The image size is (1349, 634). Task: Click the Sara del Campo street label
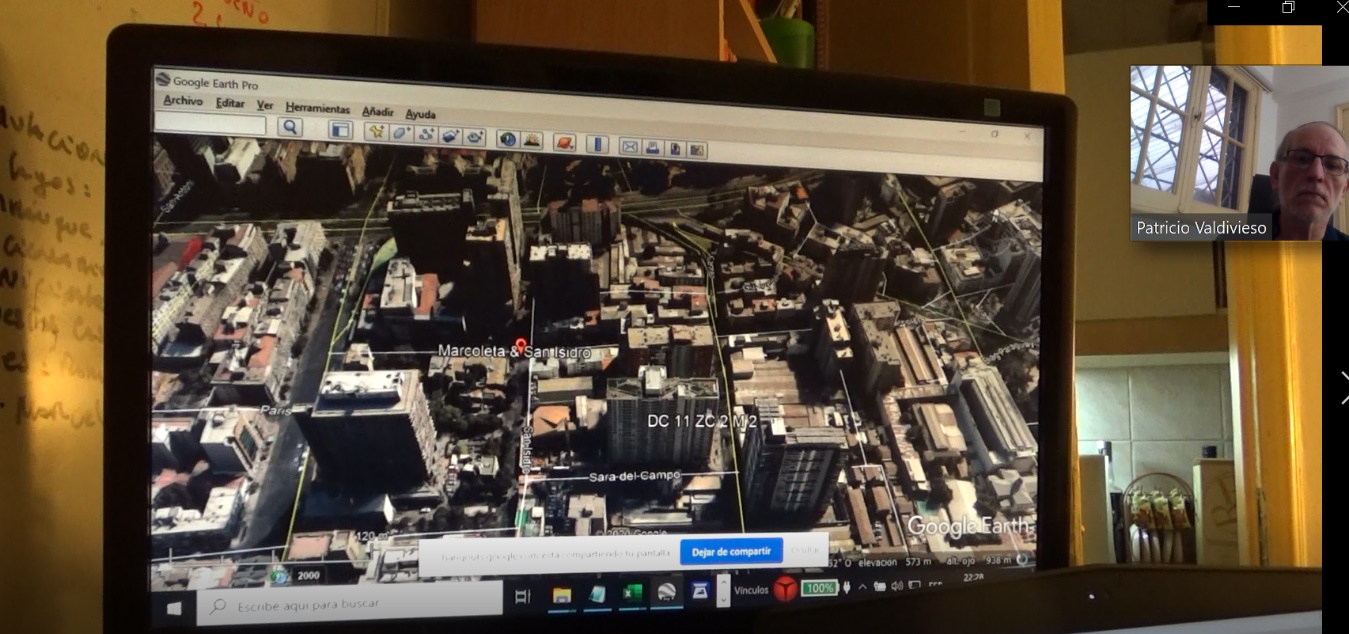(634, 475)
